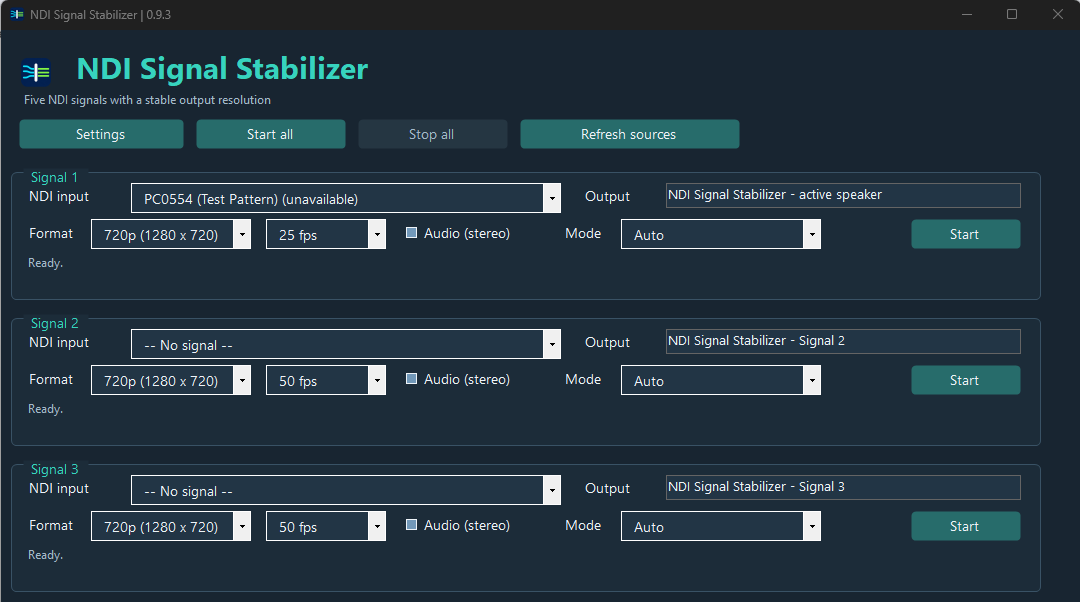Open the Settings dialog

101,134
